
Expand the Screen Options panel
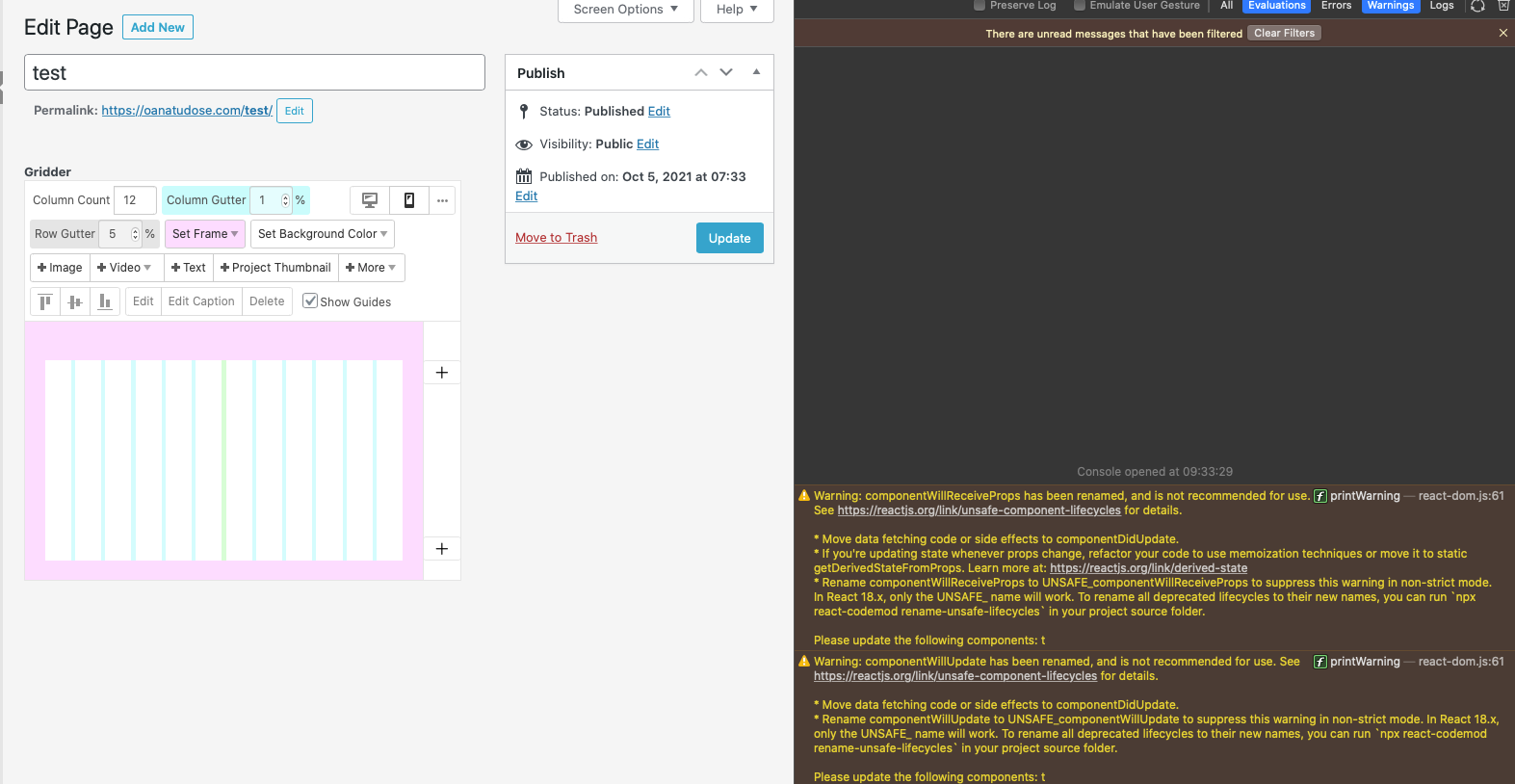click(625, 10)
